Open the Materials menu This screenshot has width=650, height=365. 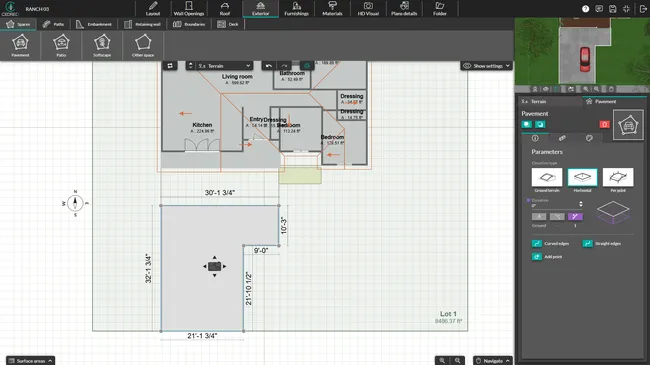click(x=332, y=8)
